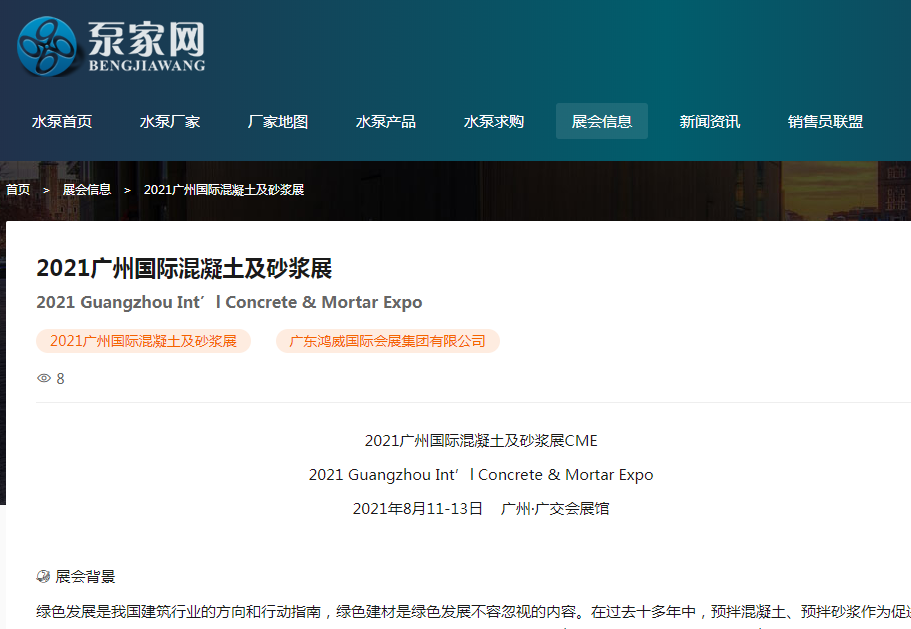Click the breadcrumb 2021广州国际混凝土及砂浆展
Screen dimensions: 911x629
pyautogui.click(x=224, y=189)
